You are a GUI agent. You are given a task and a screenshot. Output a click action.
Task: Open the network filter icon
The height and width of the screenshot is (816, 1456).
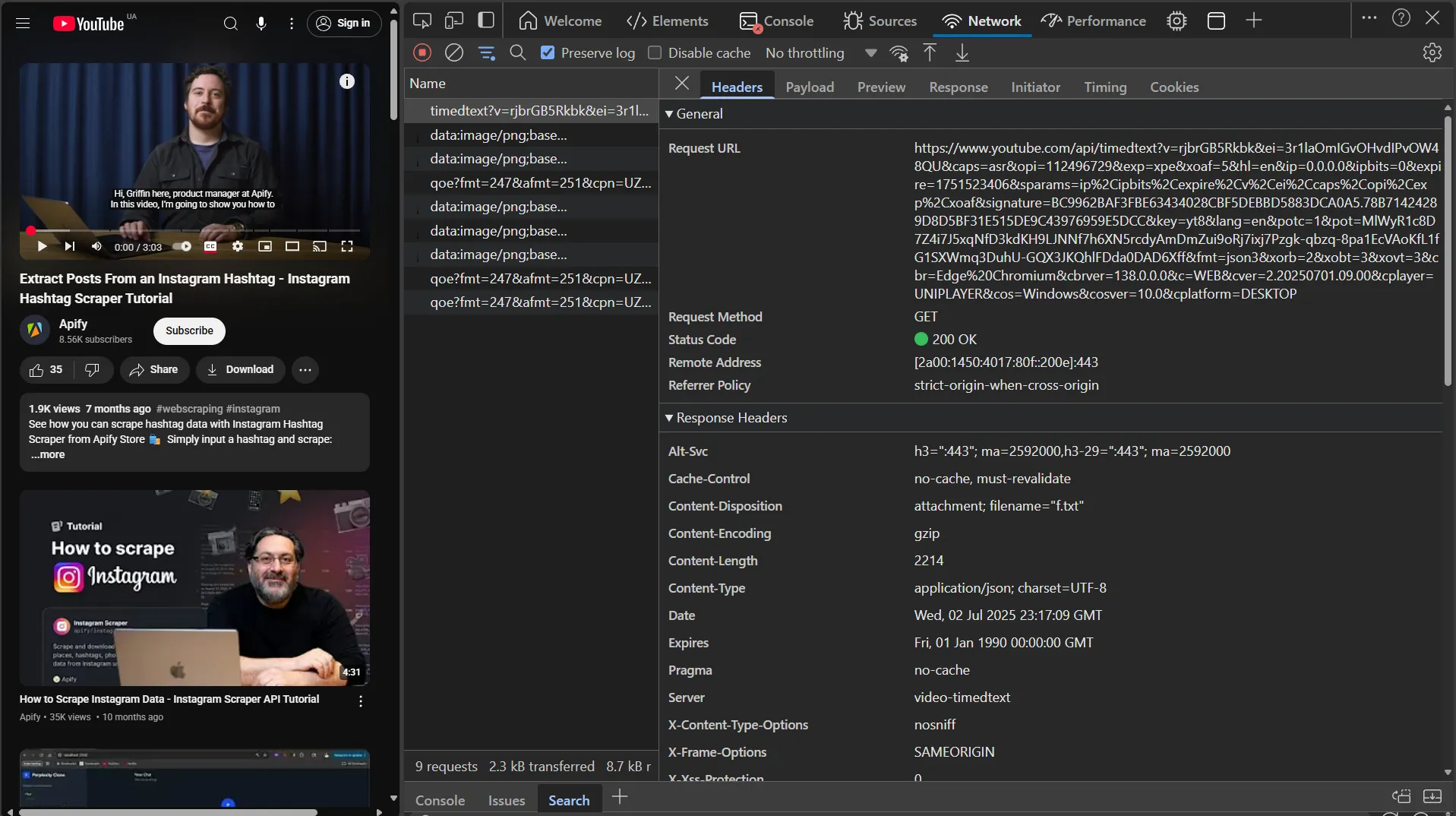[486, 52]
